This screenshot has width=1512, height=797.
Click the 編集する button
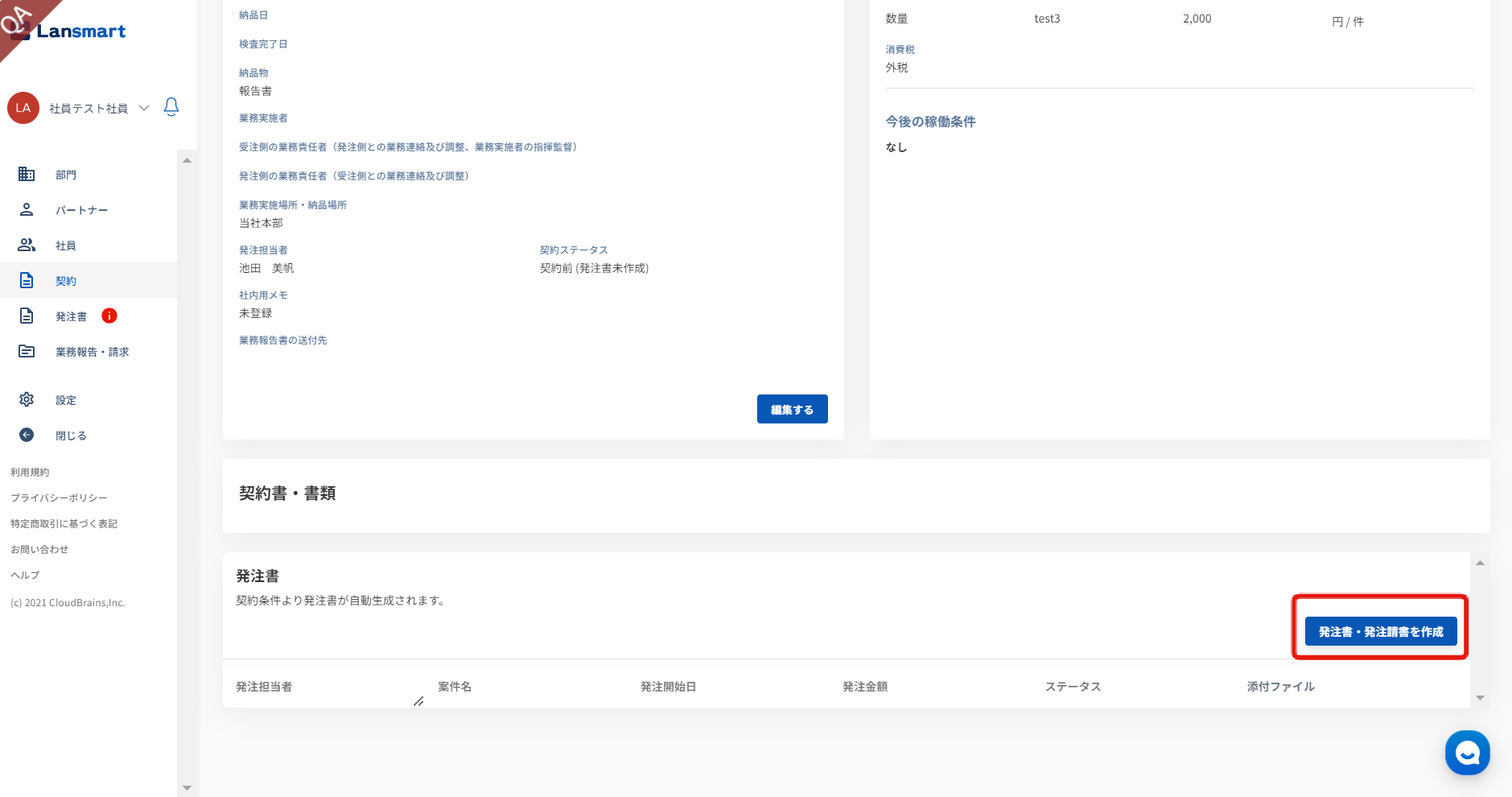click(792, 409)
